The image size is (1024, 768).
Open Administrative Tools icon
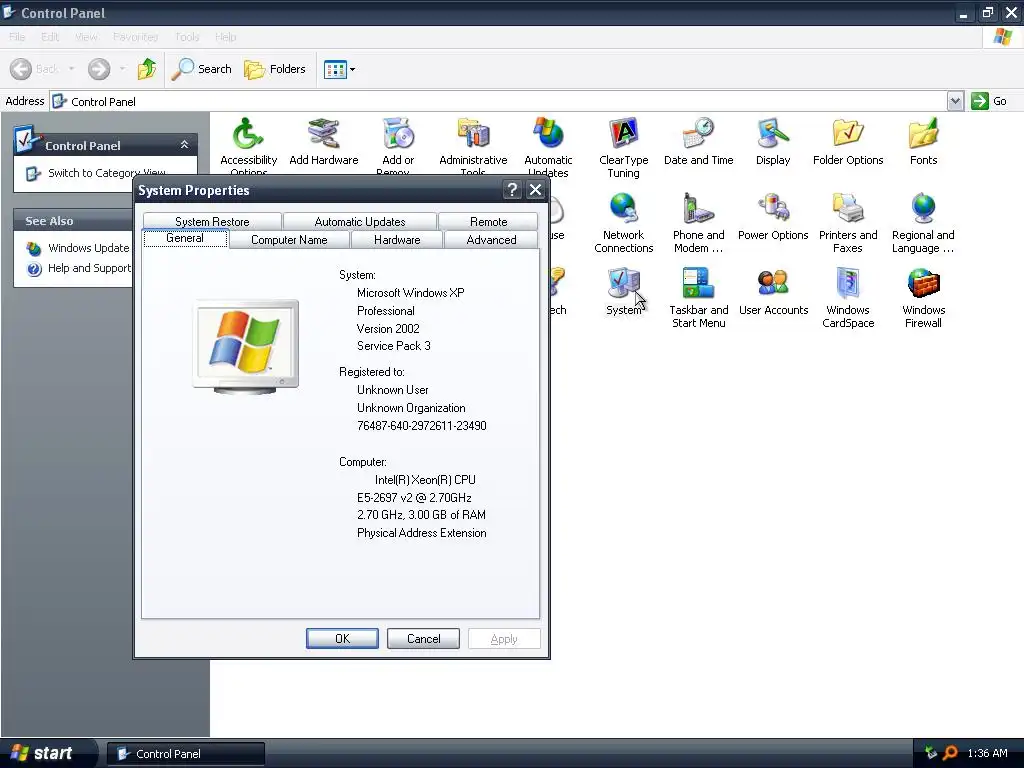coord(473,146)
